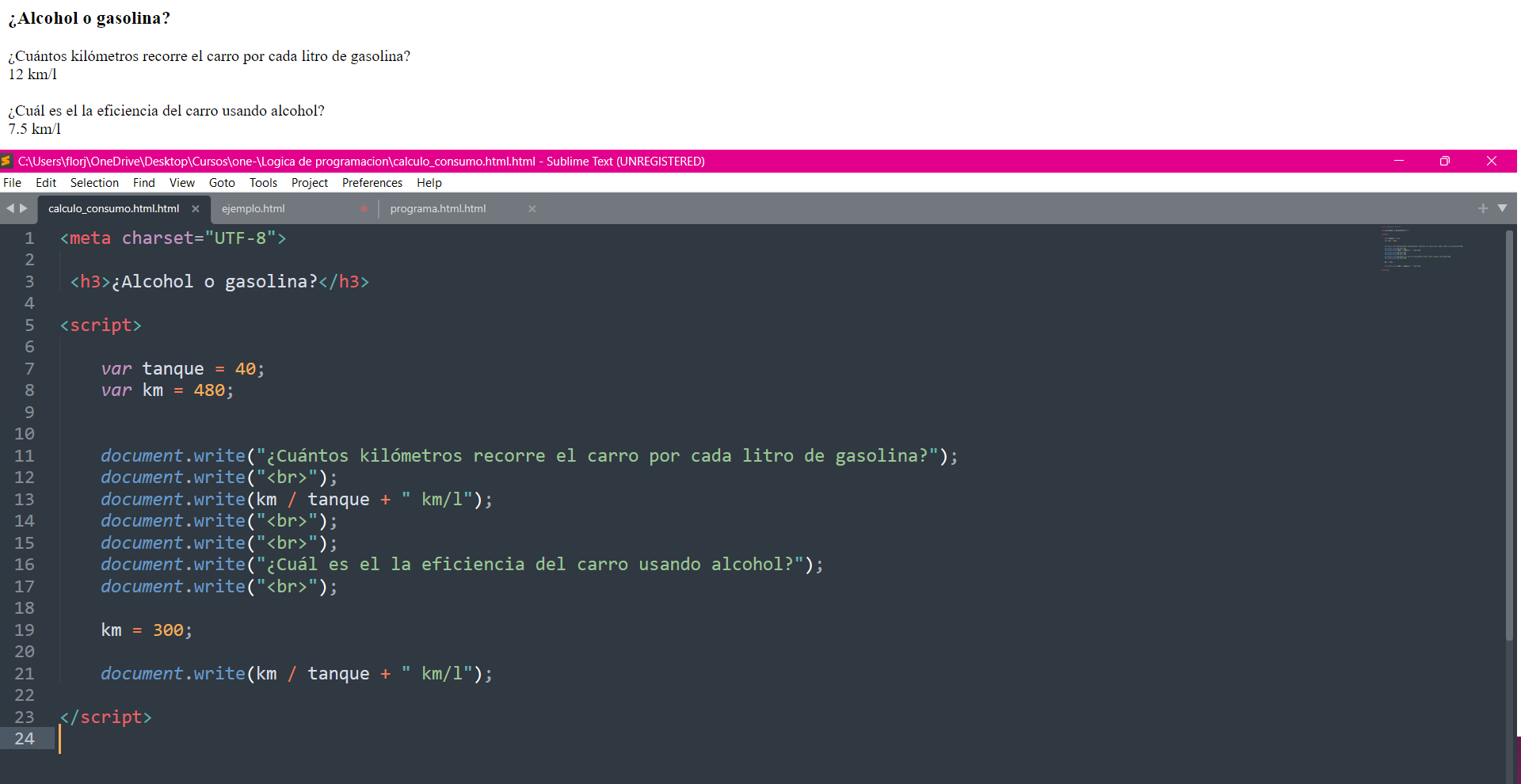Click the gasolina question text in the page
The height and width of the screenshot is (784, 1521).
209,56
